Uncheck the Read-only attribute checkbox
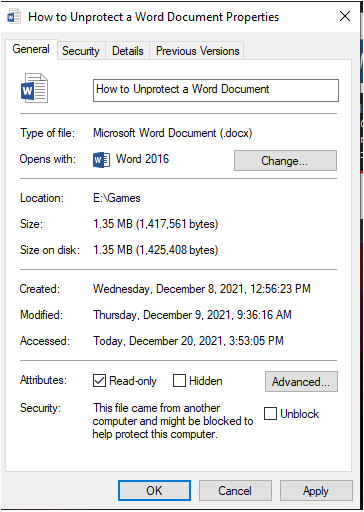Viewport: 364px width, 512px height. pos(99,381)
